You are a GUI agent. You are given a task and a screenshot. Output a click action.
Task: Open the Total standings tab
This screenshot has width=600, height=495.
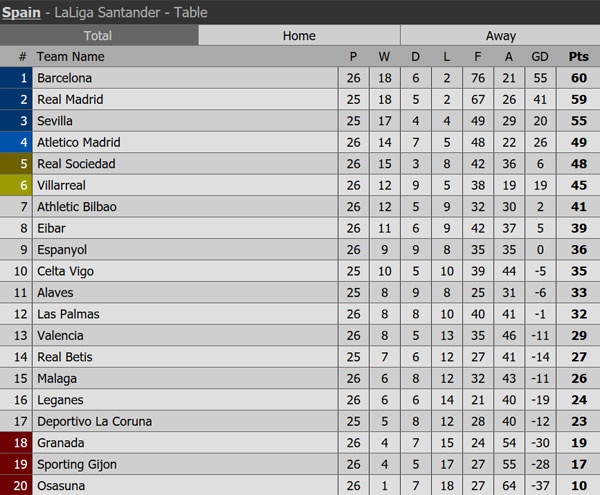coord(98,35)
